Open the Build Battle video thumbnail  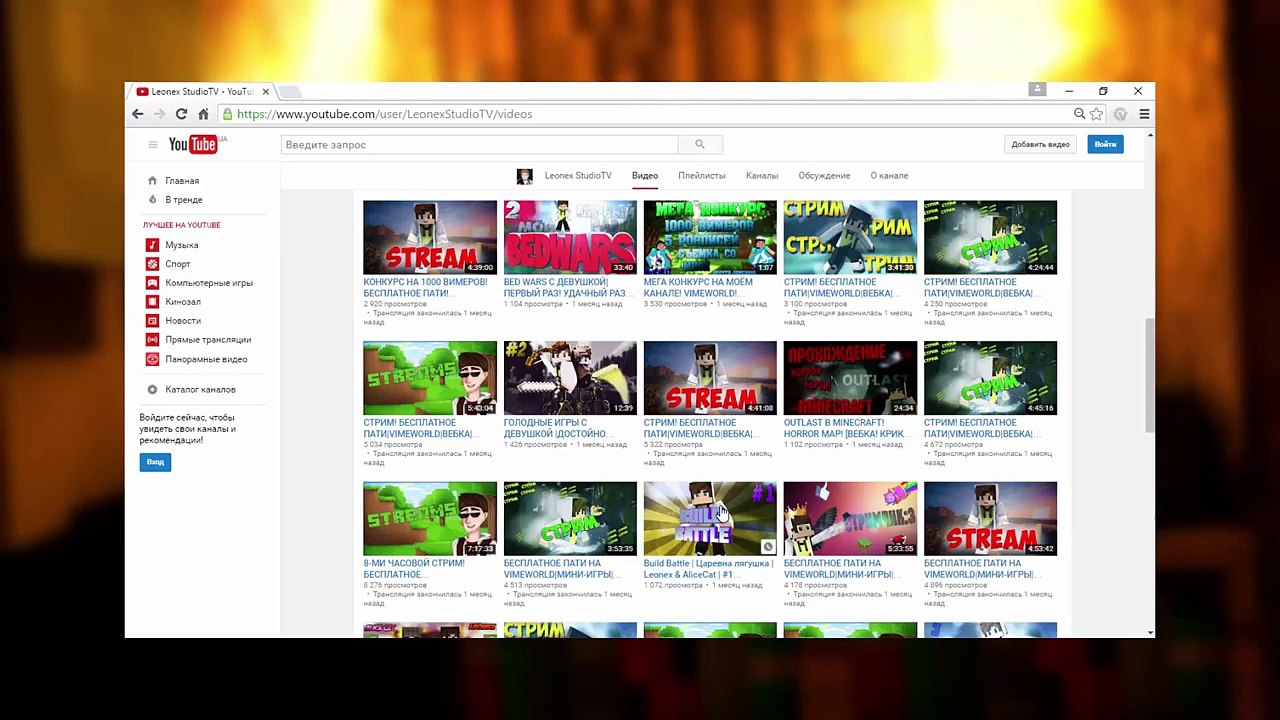[710, 519]
